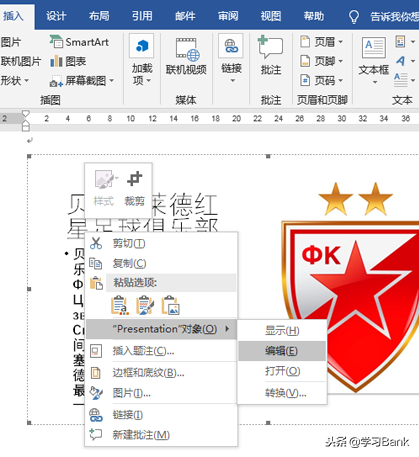Click the SmartArt icon
Image resolution: width=419 pixels, height=457 pixels.
[56, 42]
